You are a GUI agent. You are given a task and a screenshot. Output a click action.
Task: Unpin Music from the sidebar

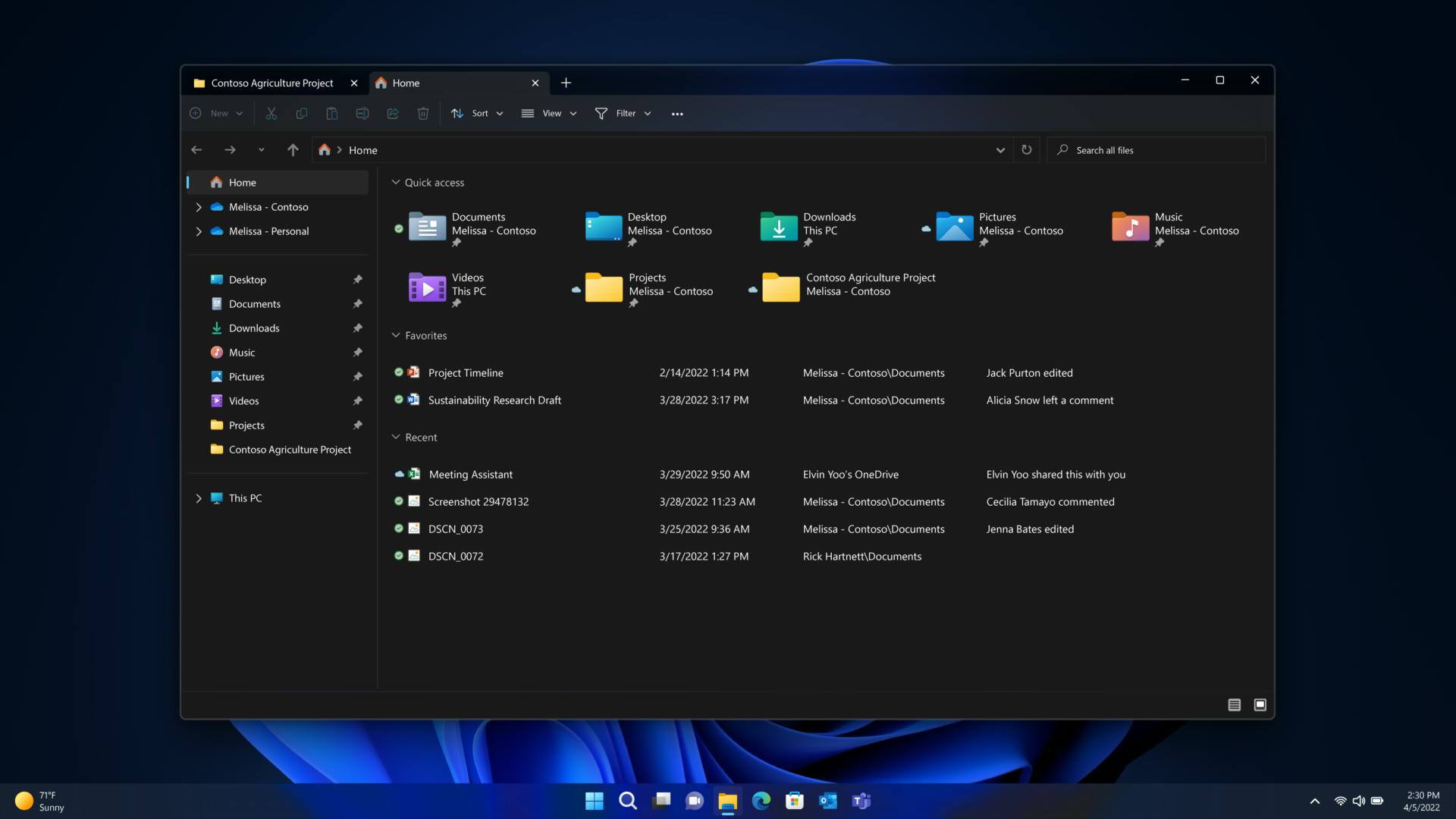pos(357,353)
